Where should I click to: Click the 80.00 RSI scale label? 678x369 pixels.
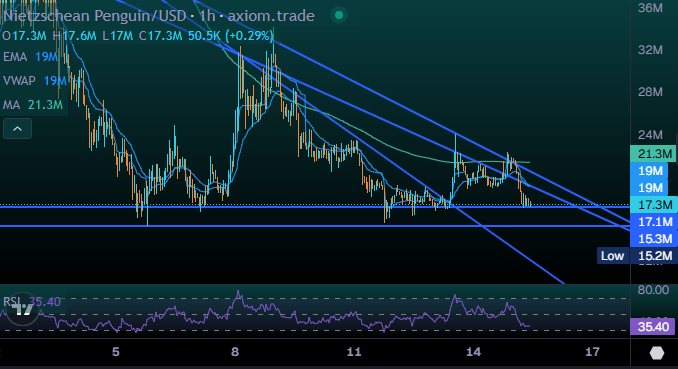[x=653, y=289]
